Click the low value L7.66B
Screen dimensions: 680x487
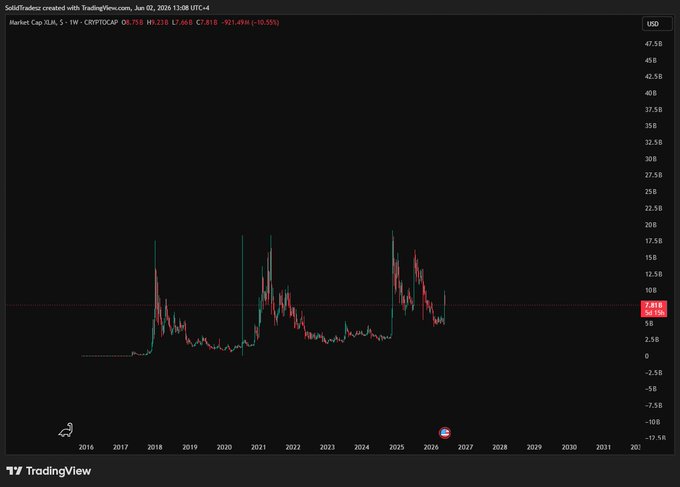point(182,22)
